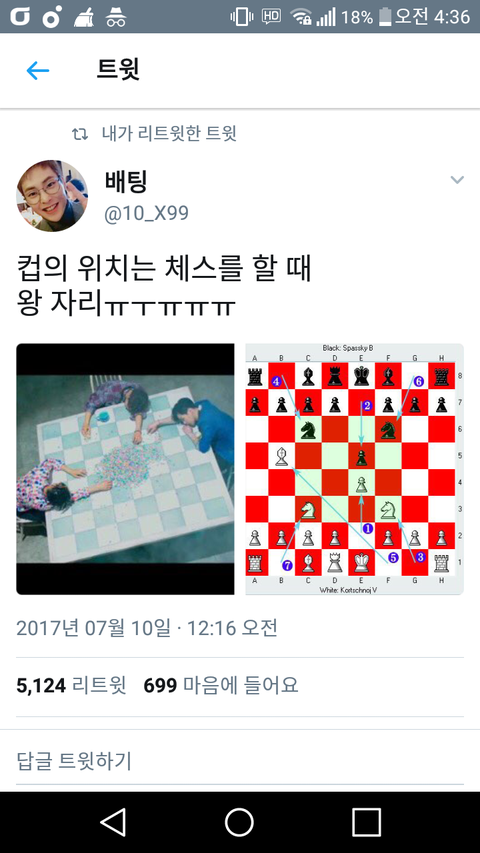Tap the 배팅 display name
Screen dimensions: 480x853
click(x=126, y=182)
